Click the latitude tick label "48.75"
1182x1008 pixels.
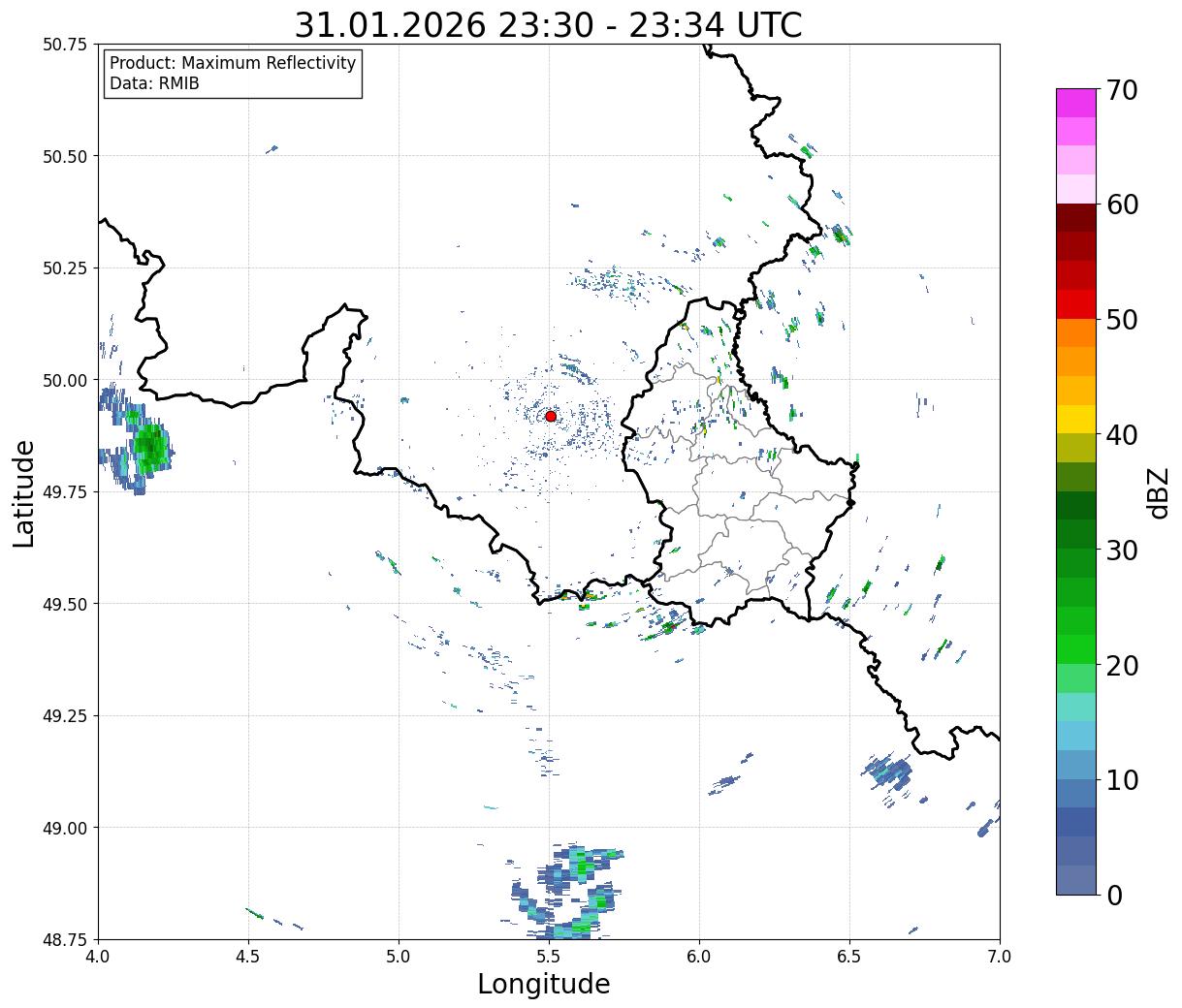click(65, 940)
